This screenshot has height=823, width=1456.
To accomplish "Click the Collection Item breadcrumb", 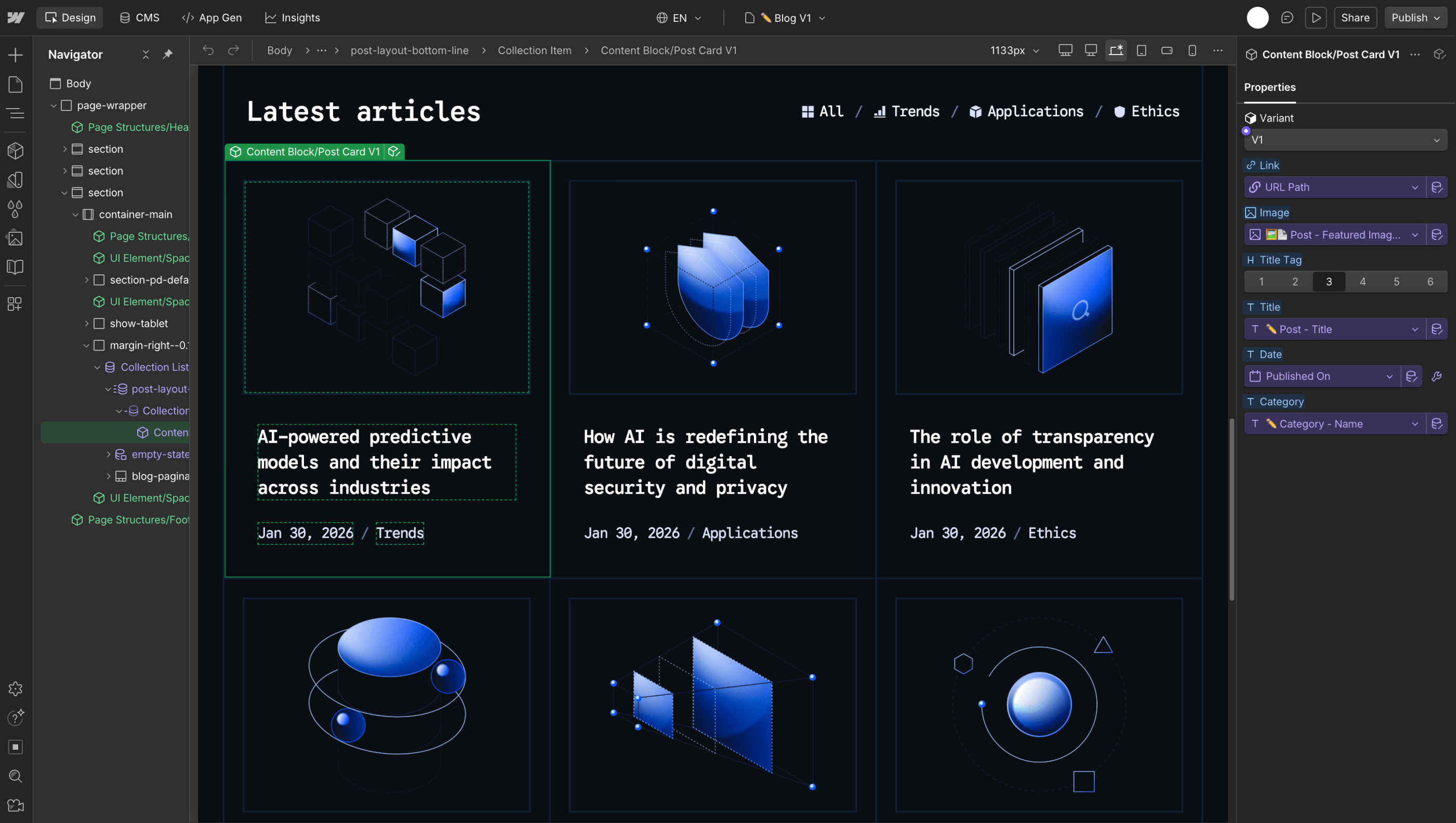I will pyautogui.click(x=535, y=50).
